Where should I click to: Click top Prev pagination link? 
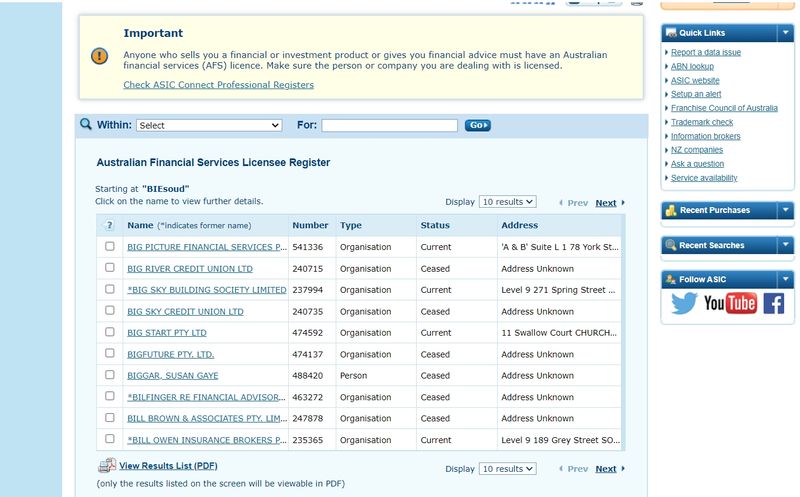tap(577, 203)
